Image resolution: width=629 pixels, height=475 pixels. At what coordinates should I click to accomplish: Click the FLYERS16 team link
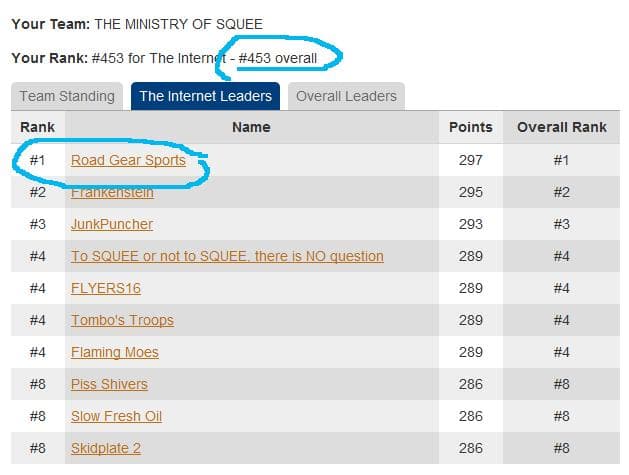click(x=105, y=288)
